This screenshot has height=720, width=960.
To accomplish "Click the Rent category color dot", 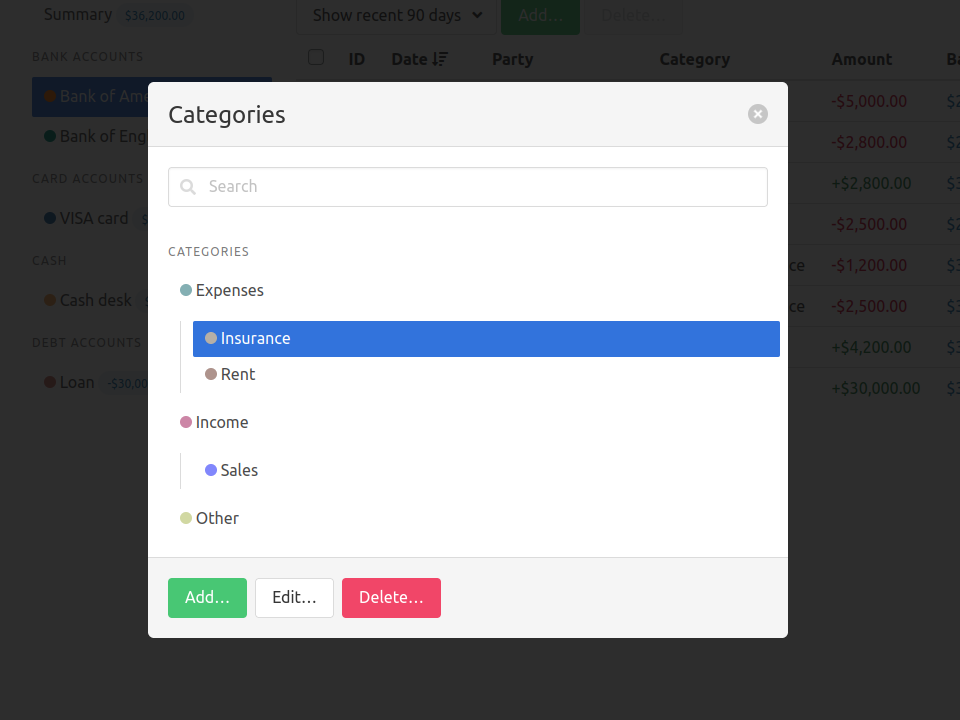I will [211, 375].
